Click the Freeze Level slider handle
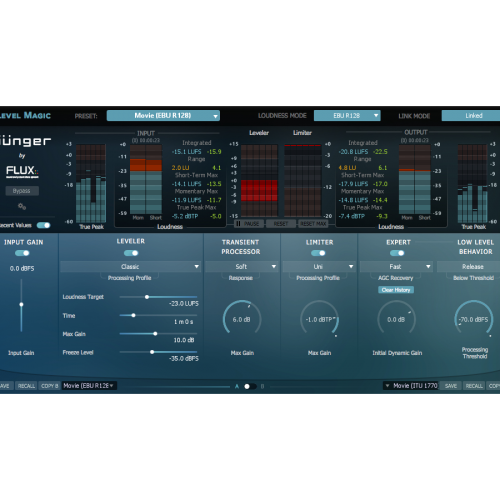The height and width of the screenshot is (500, 500). (x=152, y=352)
